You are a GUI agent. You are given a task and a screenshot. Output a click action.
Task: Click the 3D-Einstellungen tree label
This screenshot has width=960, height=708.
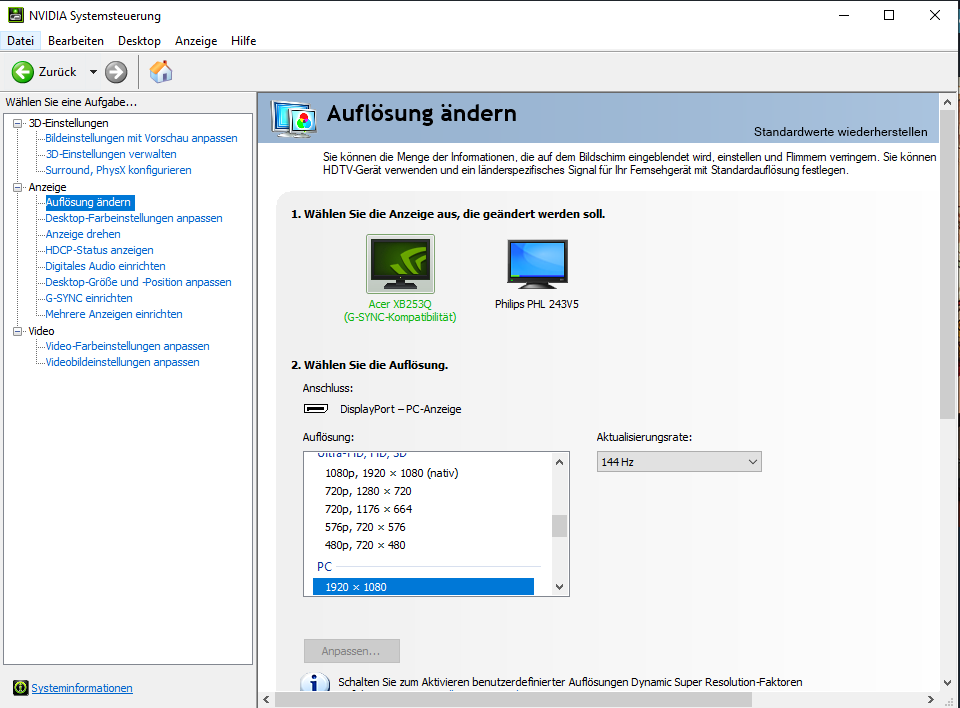click(x=69, y=123)
